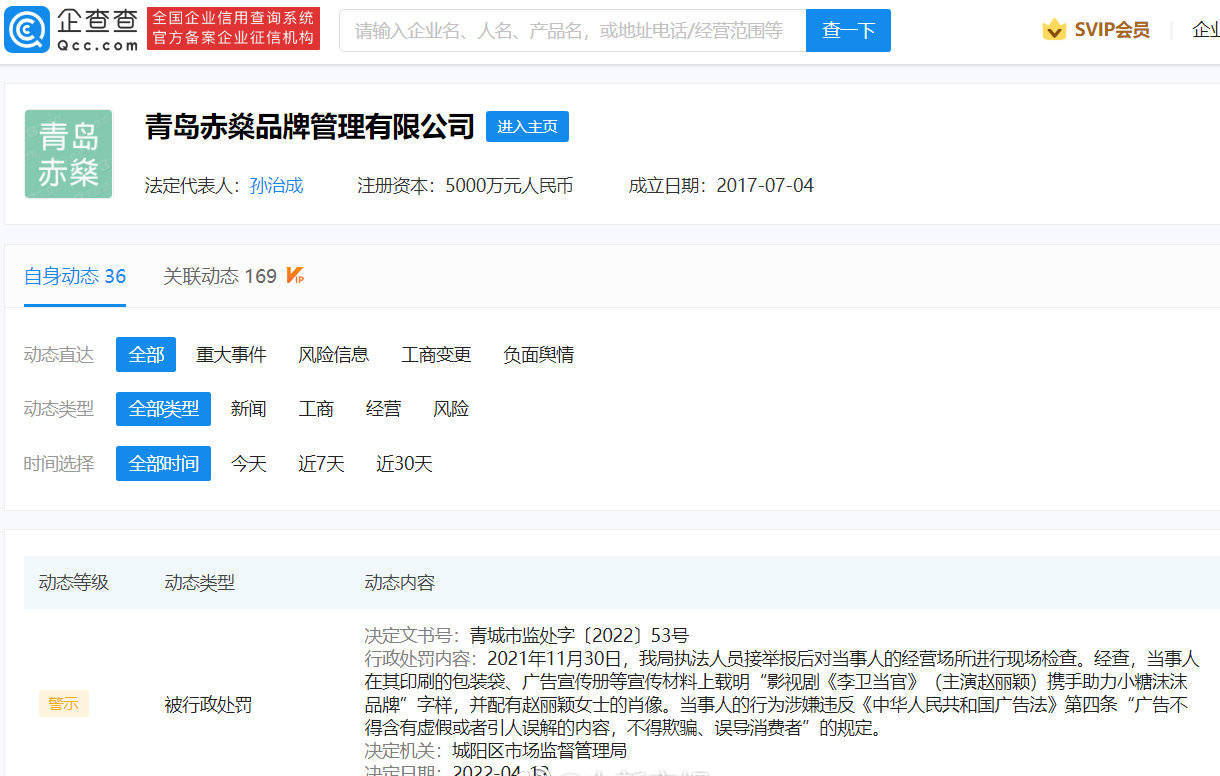Image resolution: width=1220 pixels, height=776 pixels.
Task: Open the 青岛赤燊 company logo thumbnail
Action: (x=68, y=153)
